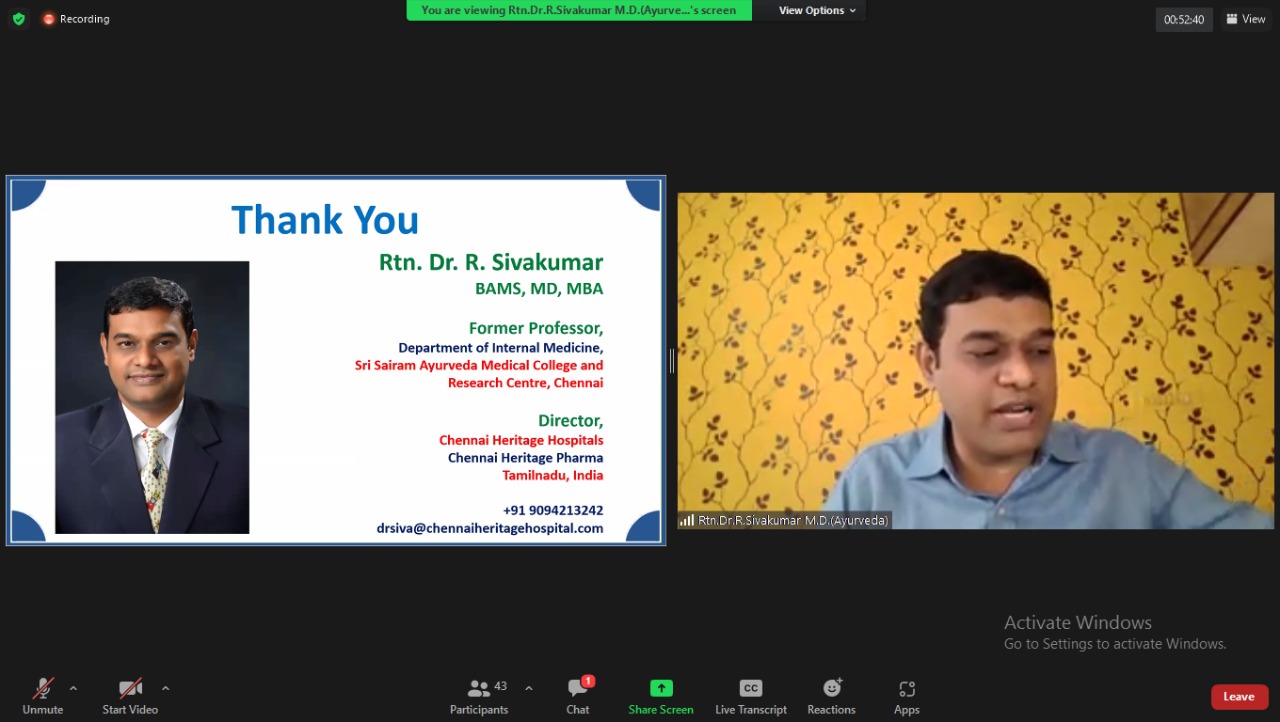The image size is (1280, 722).
Task: Click the signal strength bars icon
Action: pyautogui.click(x=687, y=520)
